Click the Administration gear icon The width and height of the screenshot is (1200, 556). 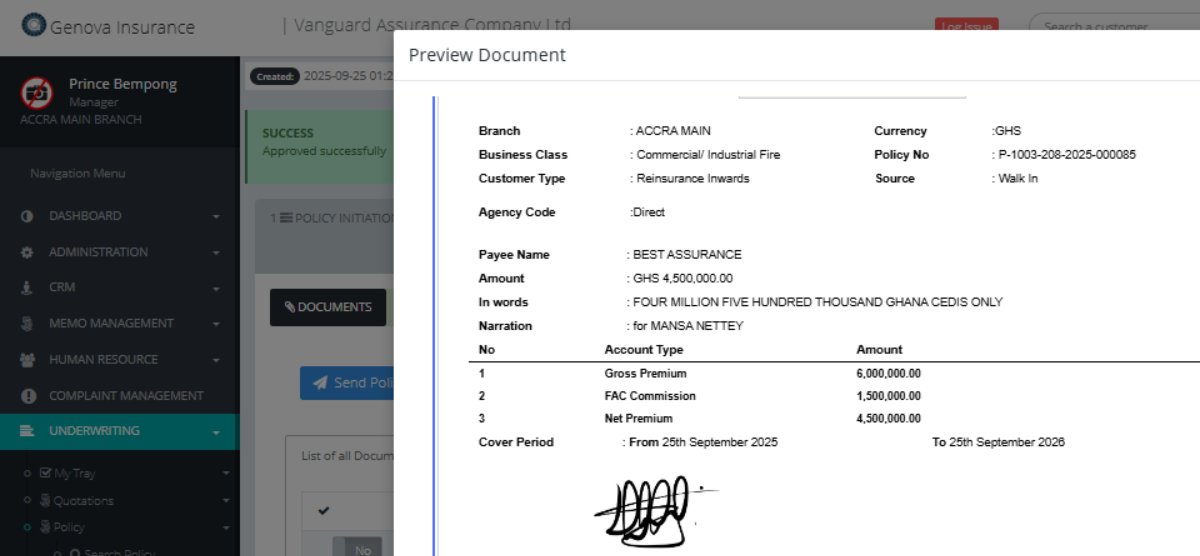click(x=28, y=252)
